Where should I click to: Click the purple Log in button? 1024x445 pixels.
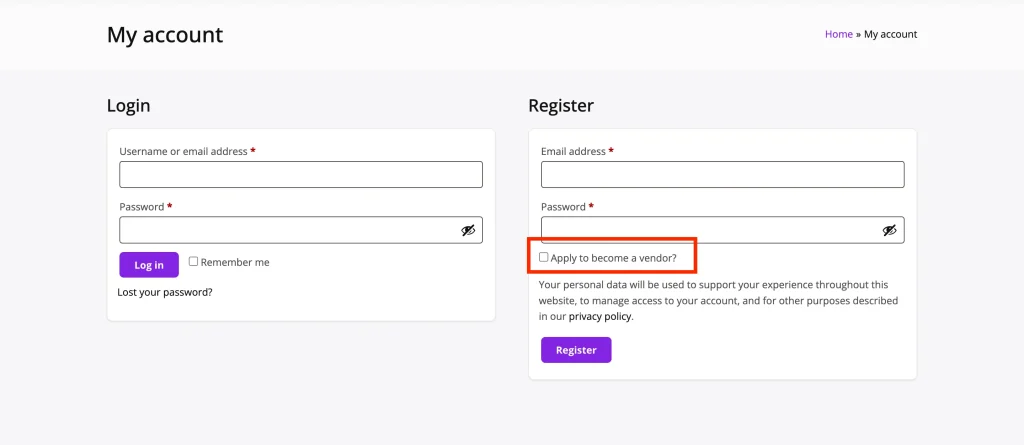pos(149,265)
